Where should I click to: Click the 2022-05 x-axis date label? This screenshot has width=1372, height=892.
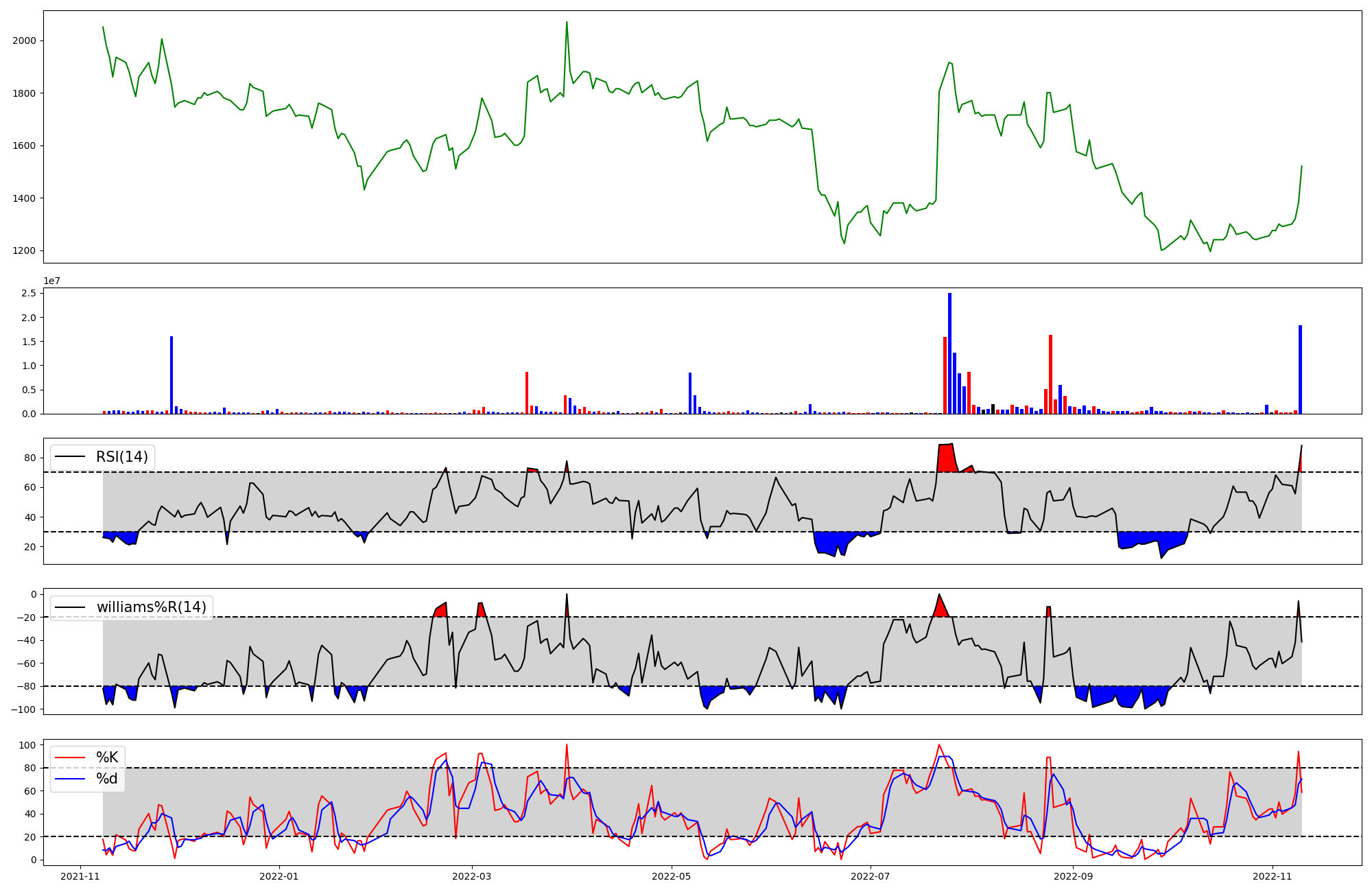click(x=671, y=876)
